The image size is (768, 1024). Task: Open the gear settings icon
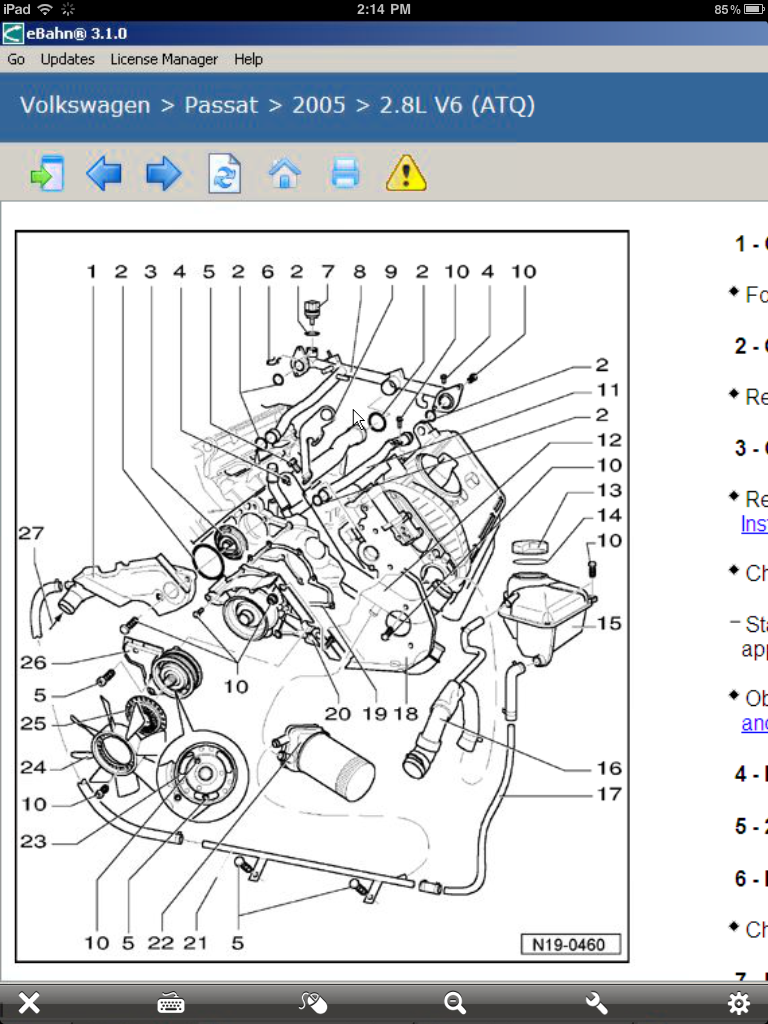[x=739, y=1003]
